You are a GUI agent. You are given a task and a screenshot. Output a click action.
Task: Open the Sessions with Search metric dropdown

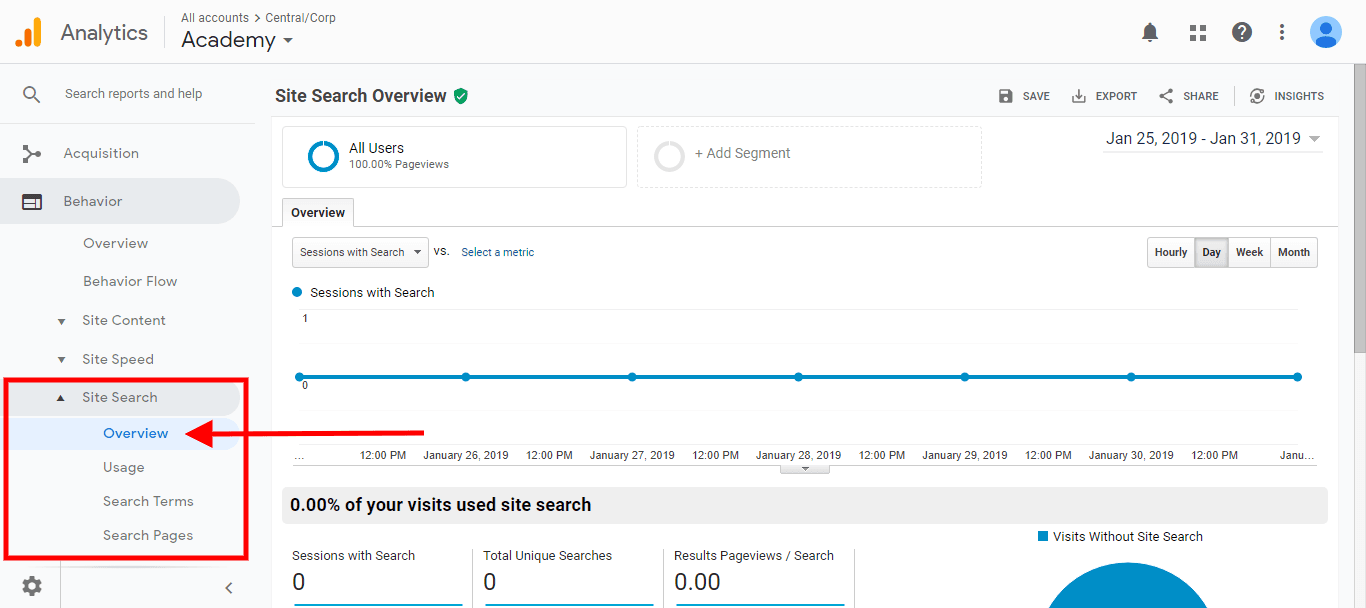point(360,253)
